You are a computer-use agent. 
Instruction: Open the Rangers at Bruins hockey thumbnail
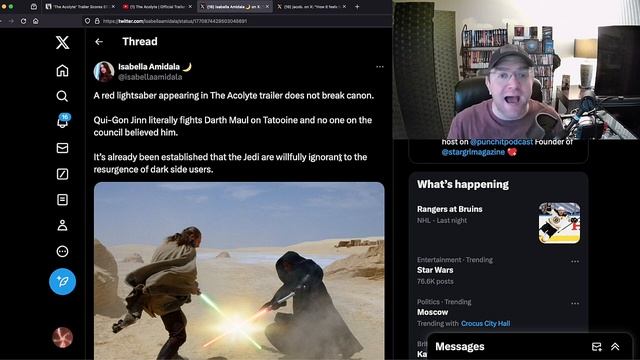(x=559, y=223)
